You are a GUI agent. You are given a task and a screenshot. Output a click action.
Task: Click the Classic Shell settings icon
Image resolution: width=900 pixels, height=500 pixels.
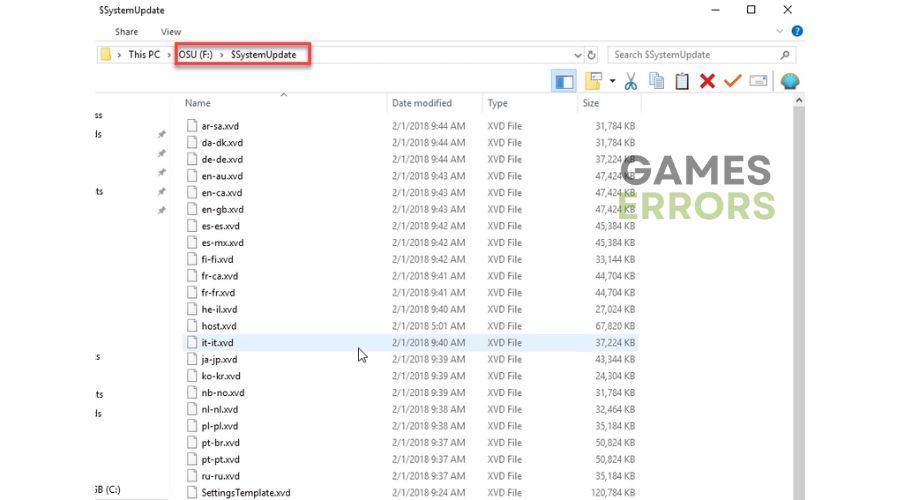pyautogui.click(x=790, y=81)
